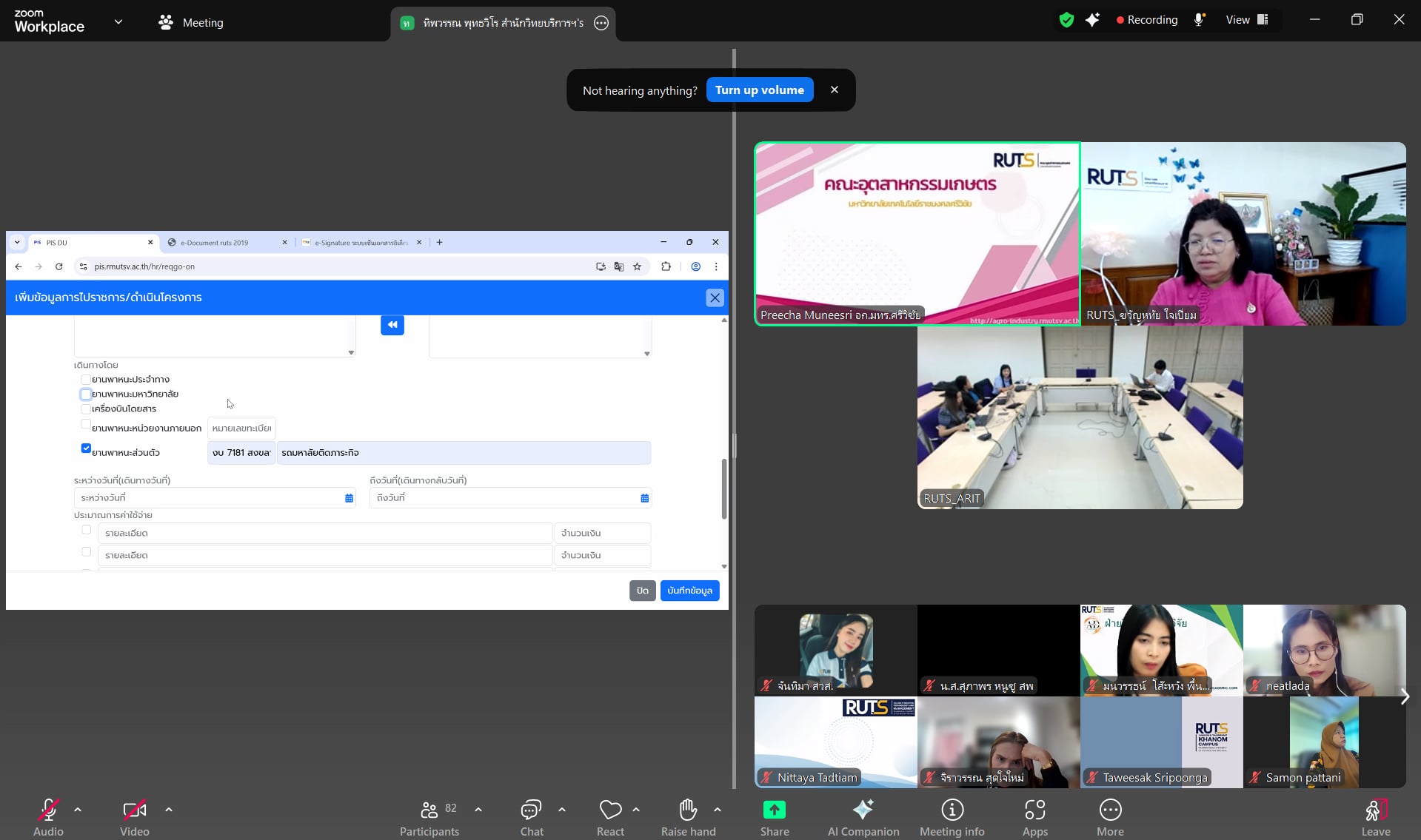The height and width of the screenshot is (840, 1421).
Task: Unmute using the Audio microphone icon
Action: point(48,810)
